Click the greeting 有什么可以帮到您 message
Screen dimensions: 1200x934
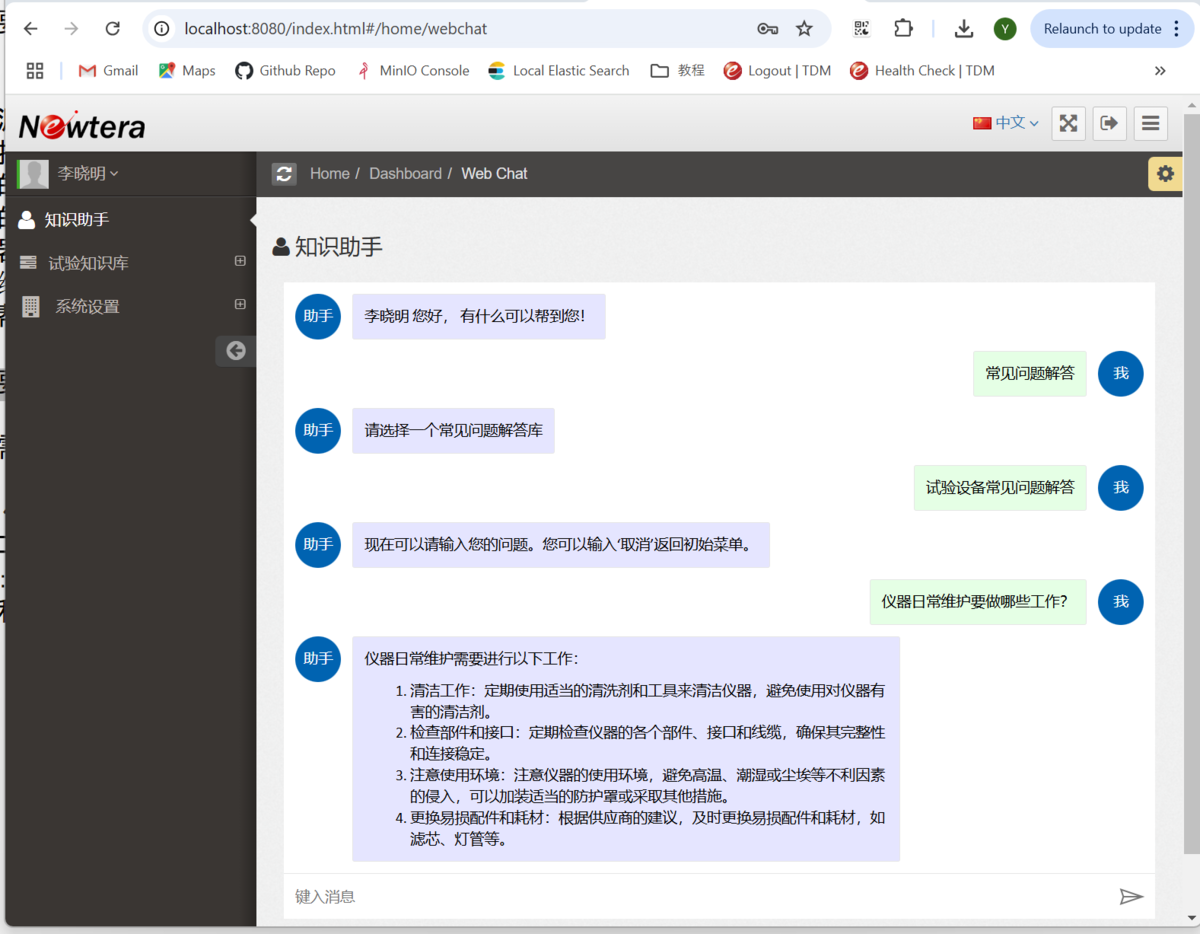pos(479,316)
